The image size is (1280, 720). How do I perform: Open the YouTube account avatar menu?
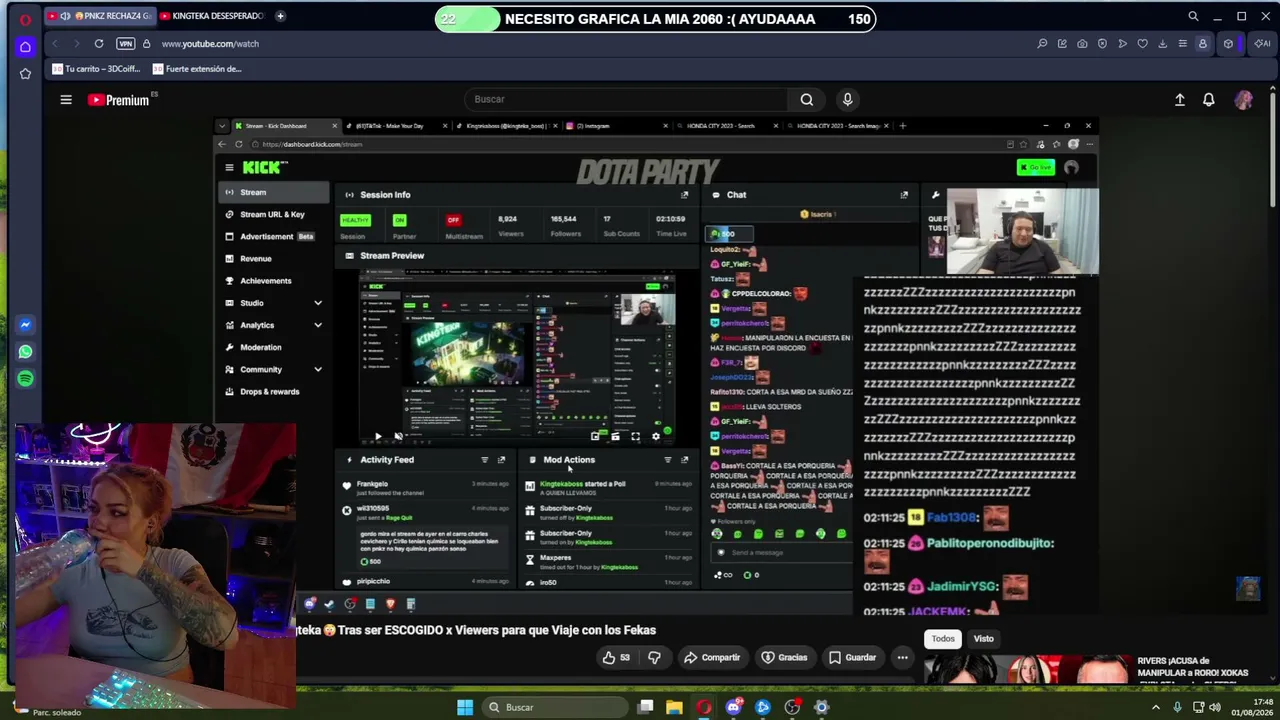tap(1244, 100)
